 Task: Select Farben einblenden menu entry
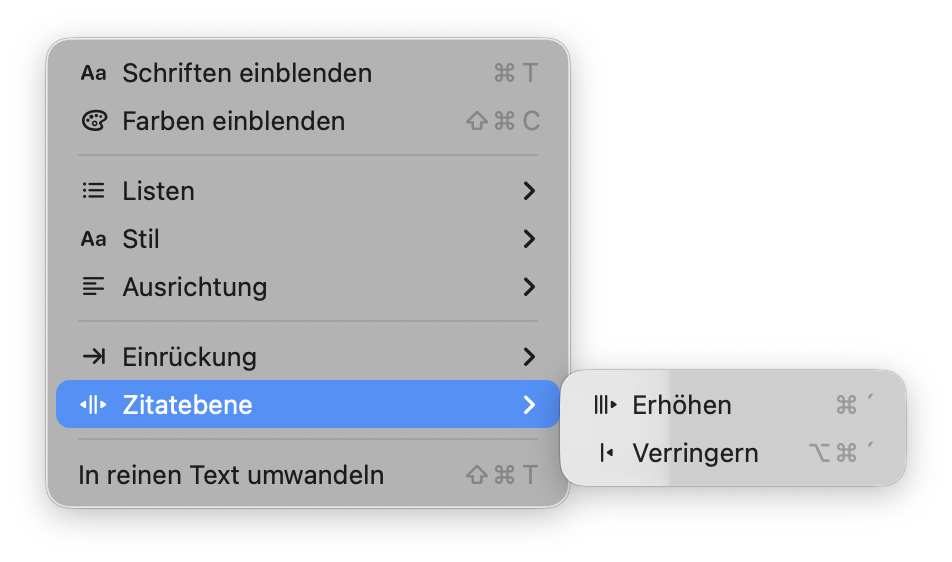point(233,121)
